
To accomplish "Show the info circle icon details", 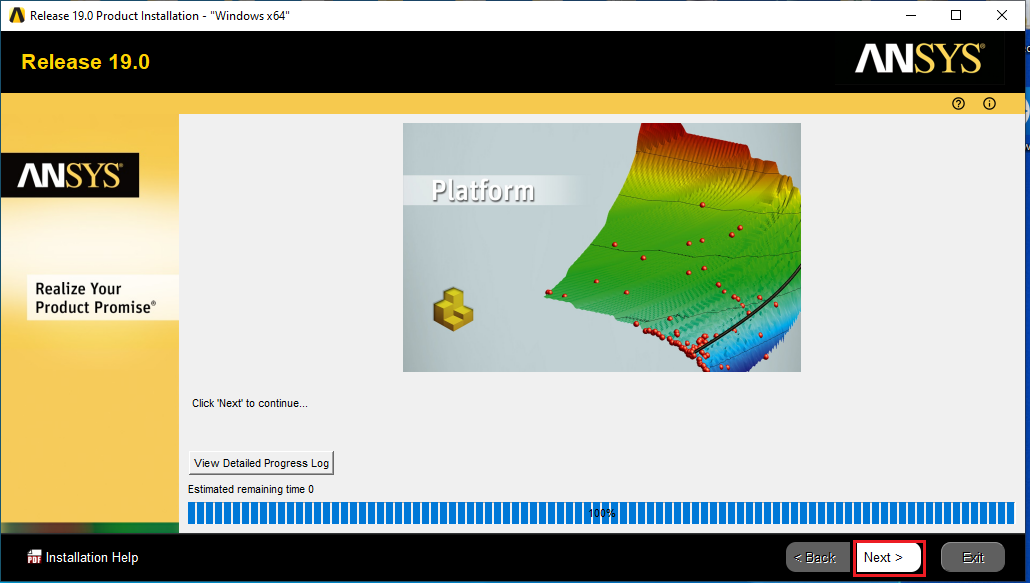I will click(x=989, y=104).
